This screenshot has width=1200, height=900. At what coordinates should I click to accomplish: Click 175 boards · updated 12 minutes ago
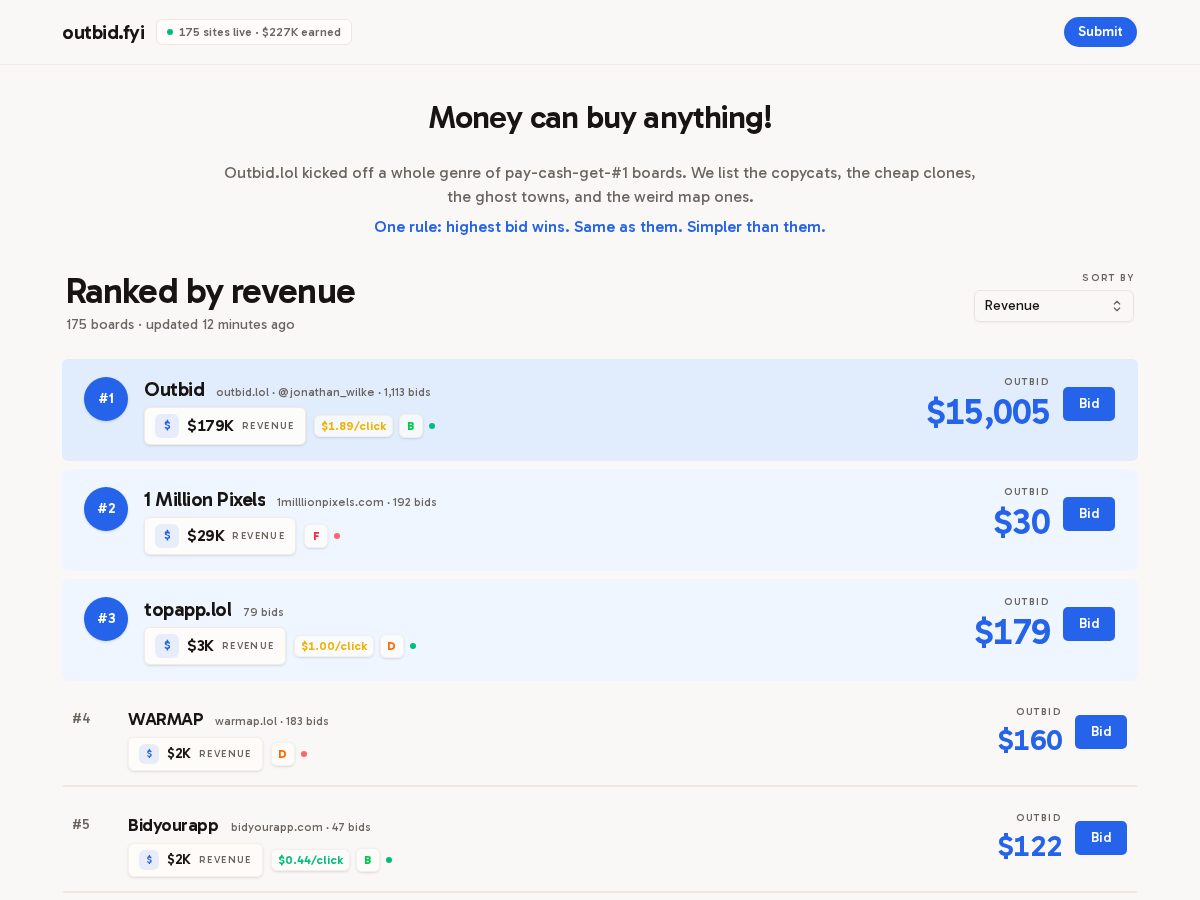point(181,325)
